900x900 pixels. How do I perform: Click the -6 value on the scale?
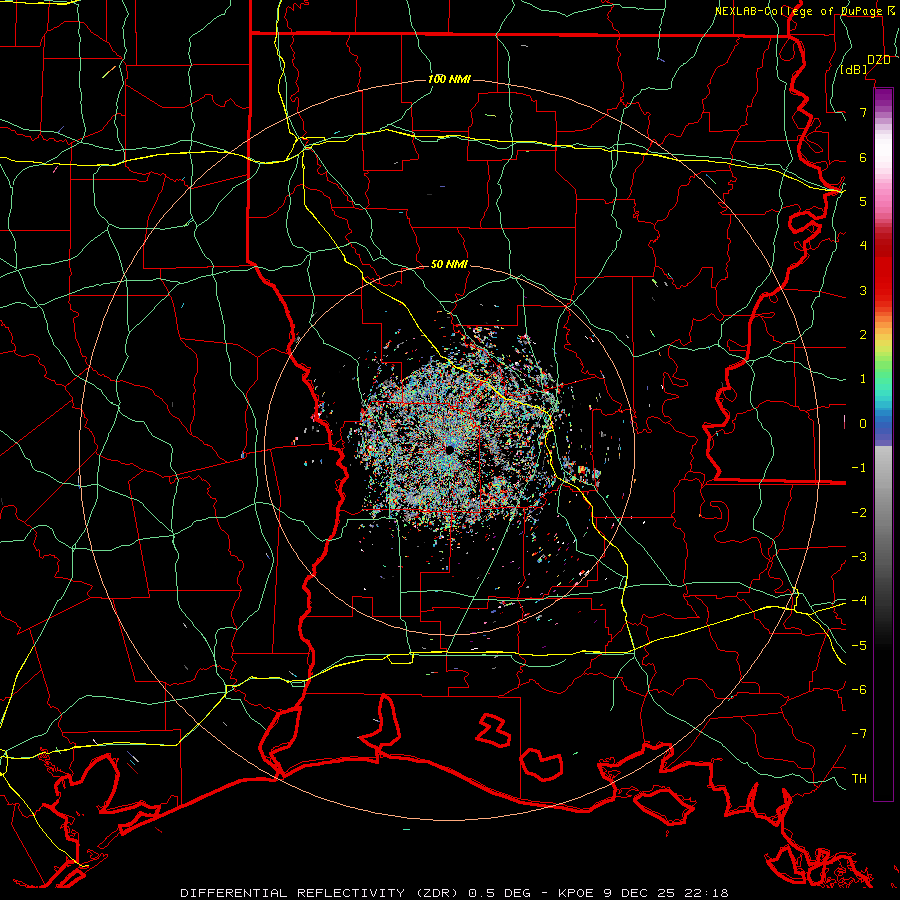coord(859,690)
